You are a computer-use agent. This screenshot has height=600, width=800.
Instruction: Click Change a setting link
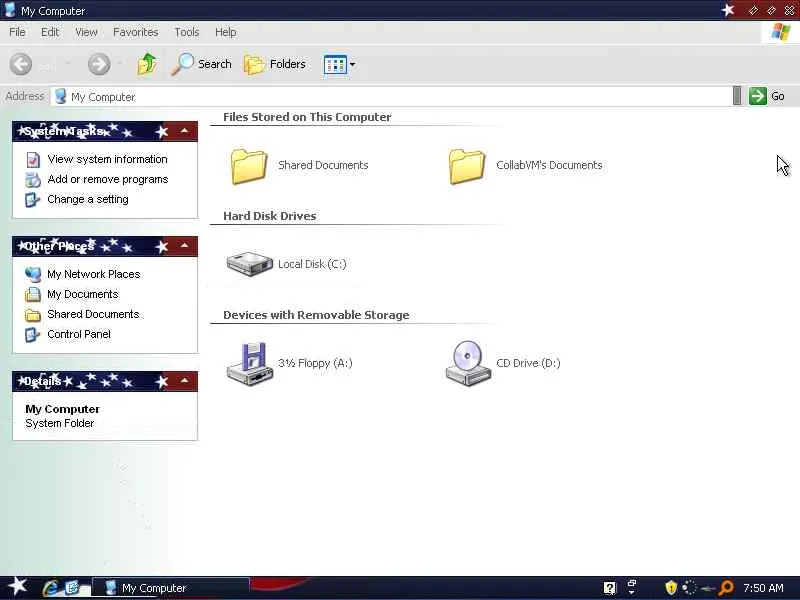[x=88, y=199]
